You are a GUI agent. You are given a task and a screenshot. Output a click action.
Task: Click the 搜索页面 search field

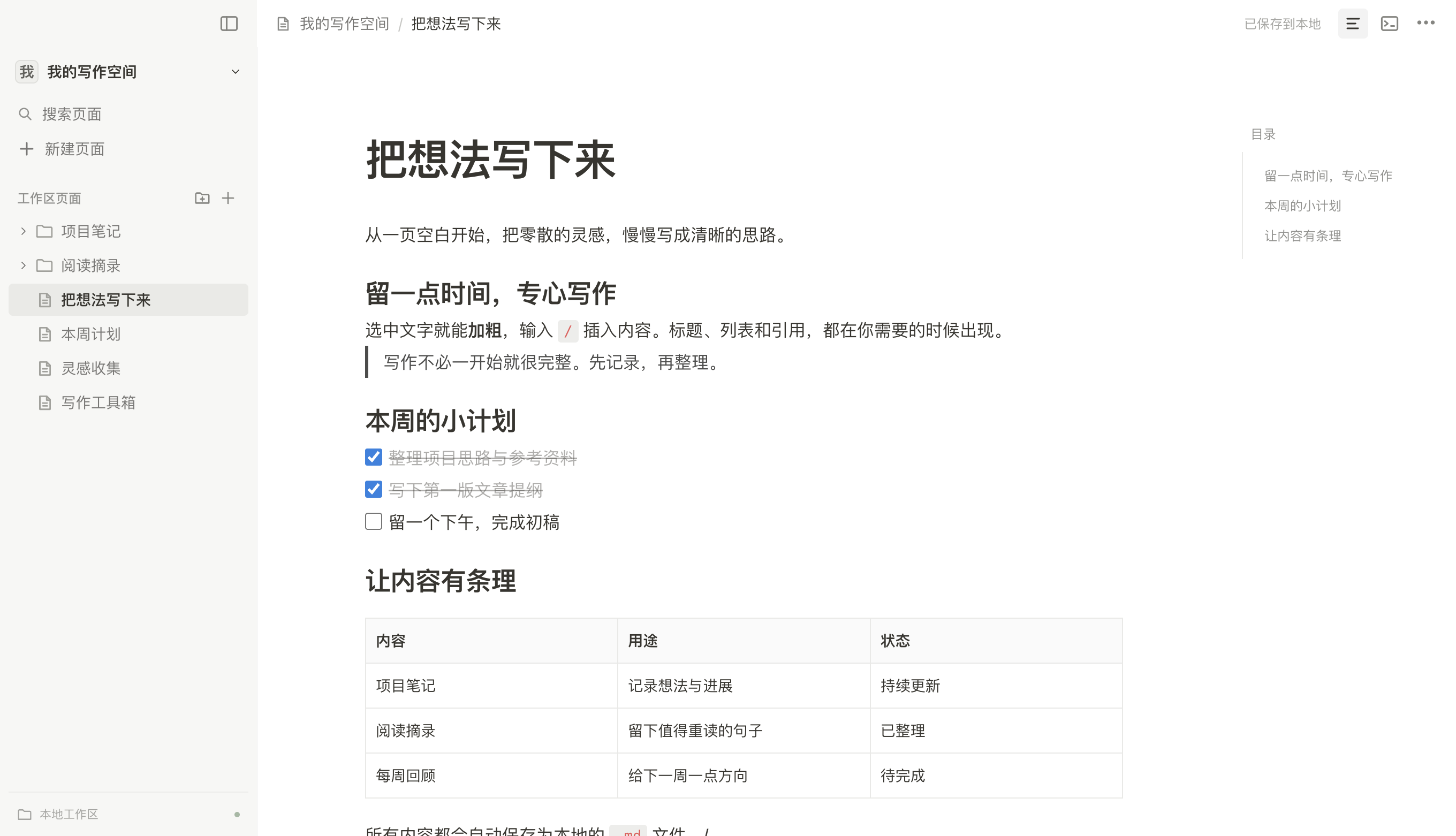128,114
